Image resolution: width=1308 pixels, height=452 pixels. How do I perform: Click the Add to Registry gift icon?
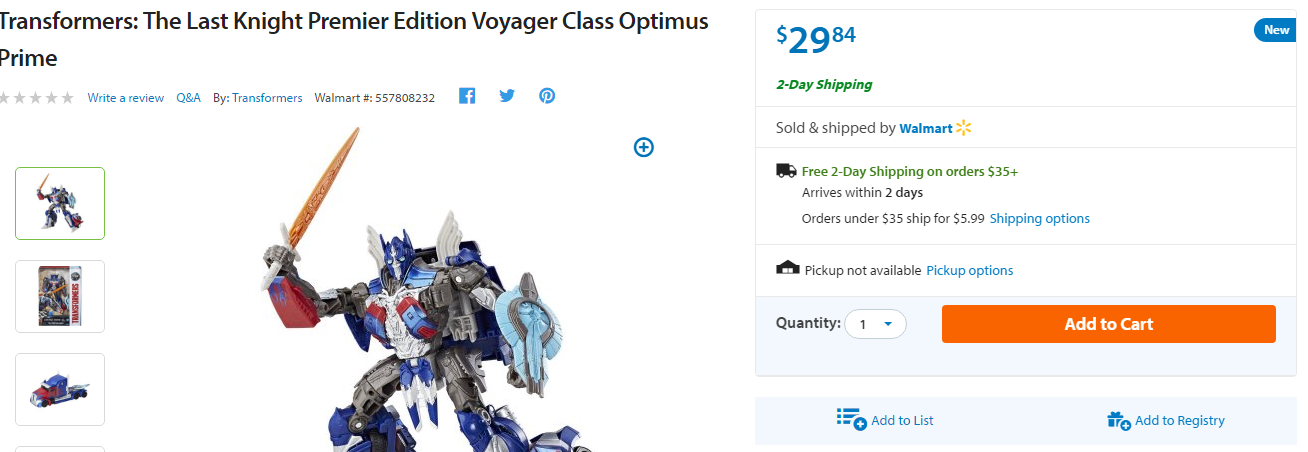coord(1118,420)
